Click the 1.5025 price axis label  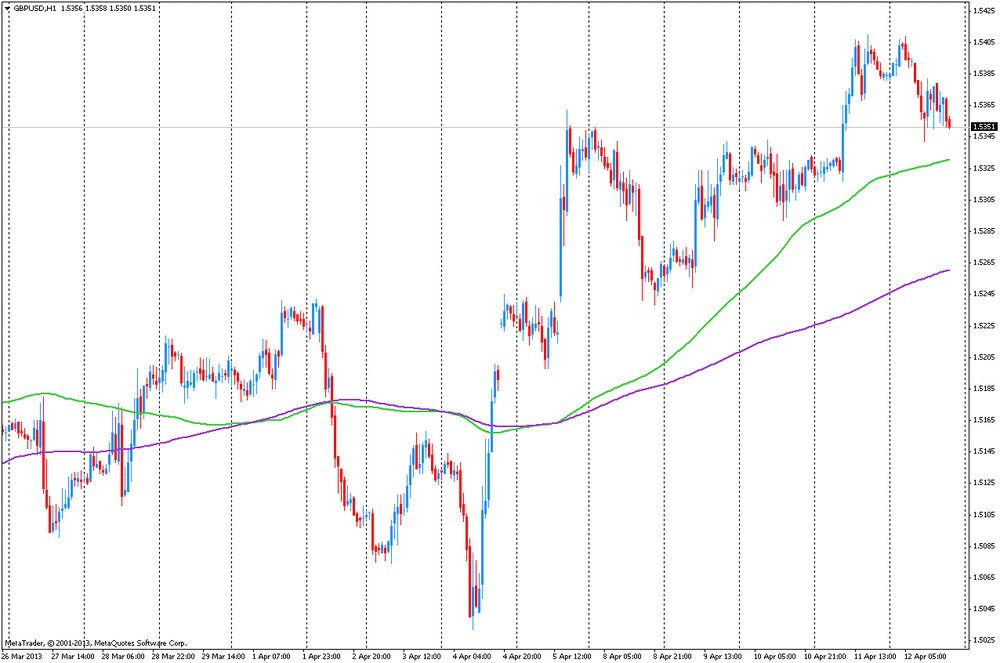985,640
